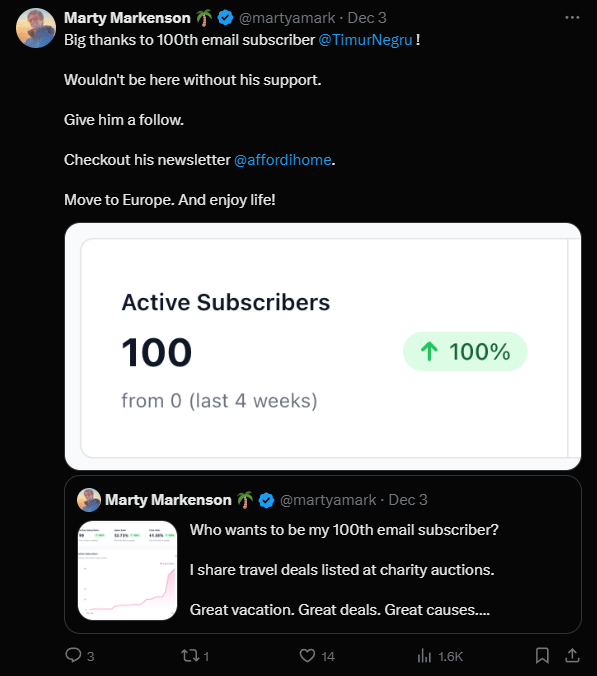Click the Dec 3 timestamp of main tweet
The width and height of the screenshot is (597, 676).
click(x=367, y=18)
